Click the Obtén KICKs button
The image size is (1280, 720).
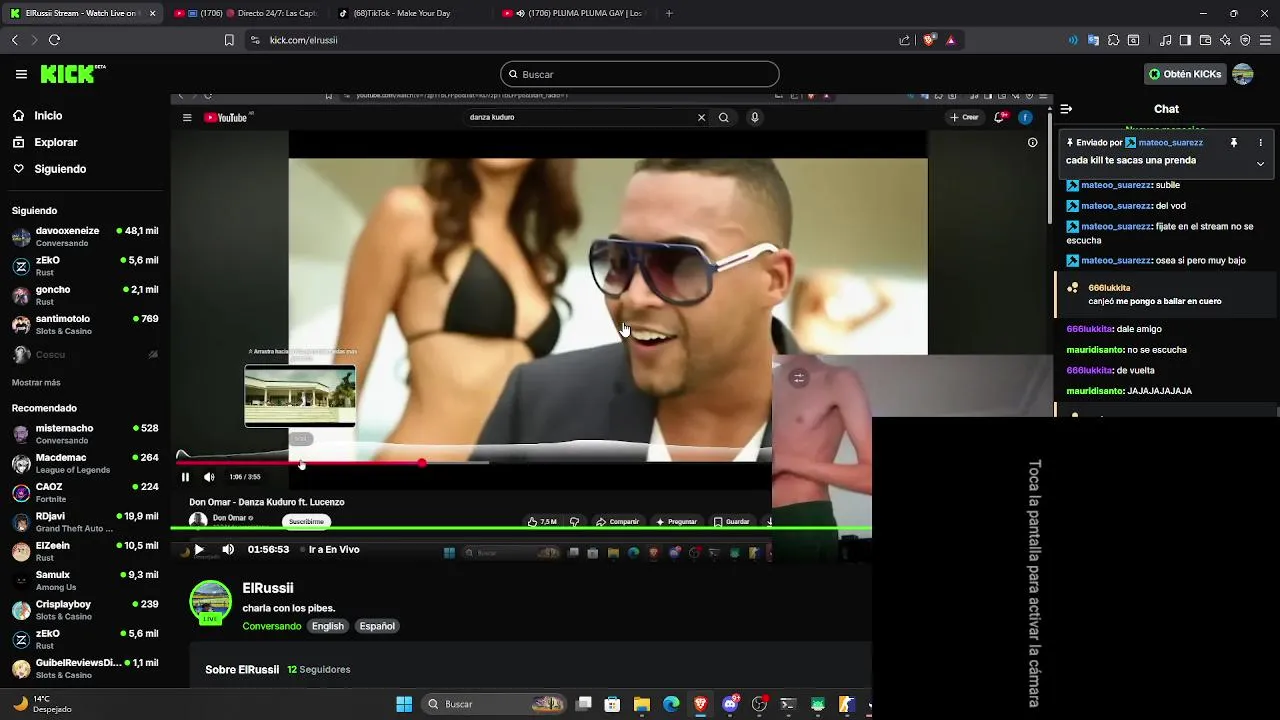1185,74
